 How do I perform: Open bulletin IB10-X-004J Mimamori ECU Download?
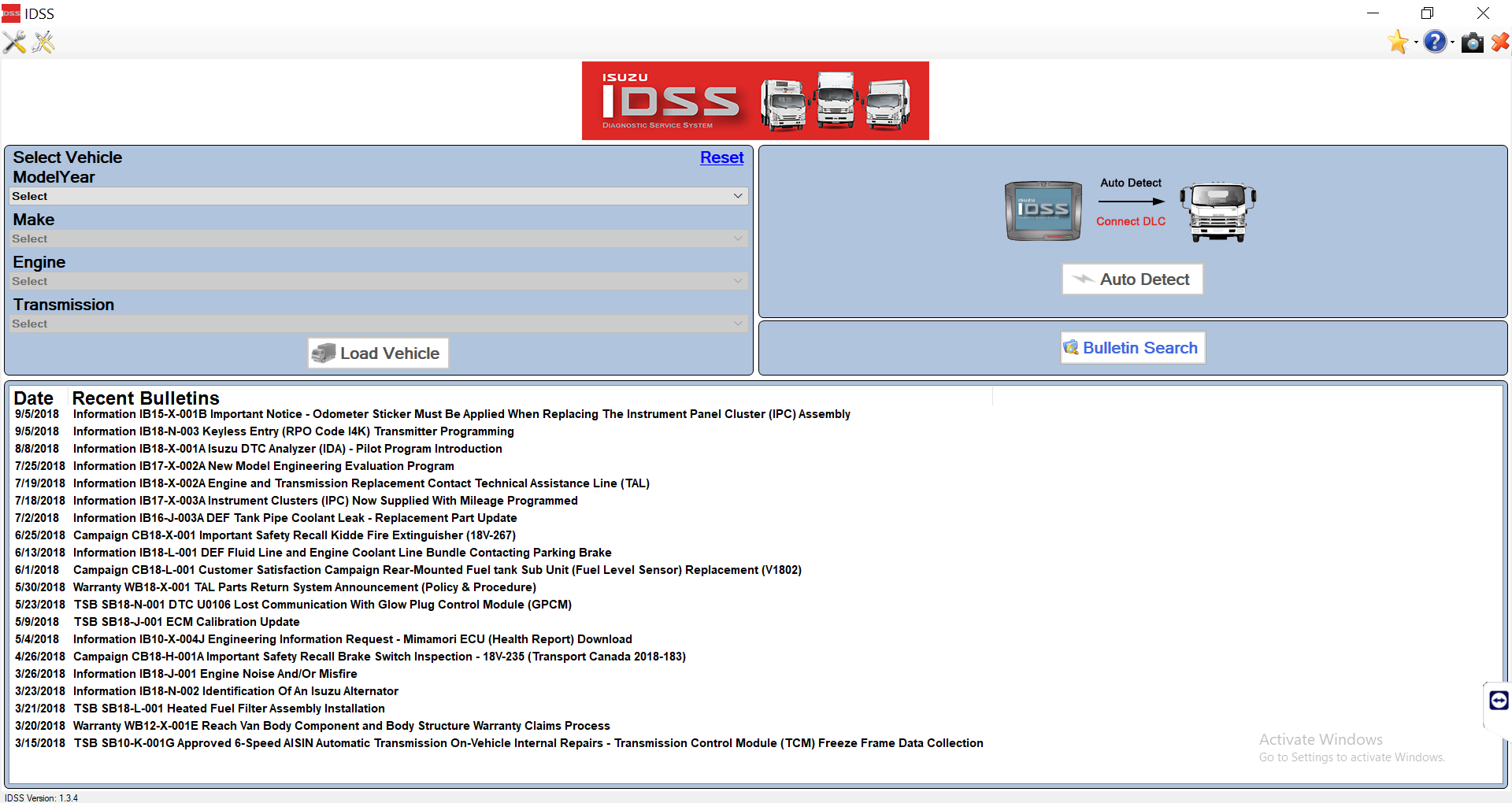coord(353,639)
